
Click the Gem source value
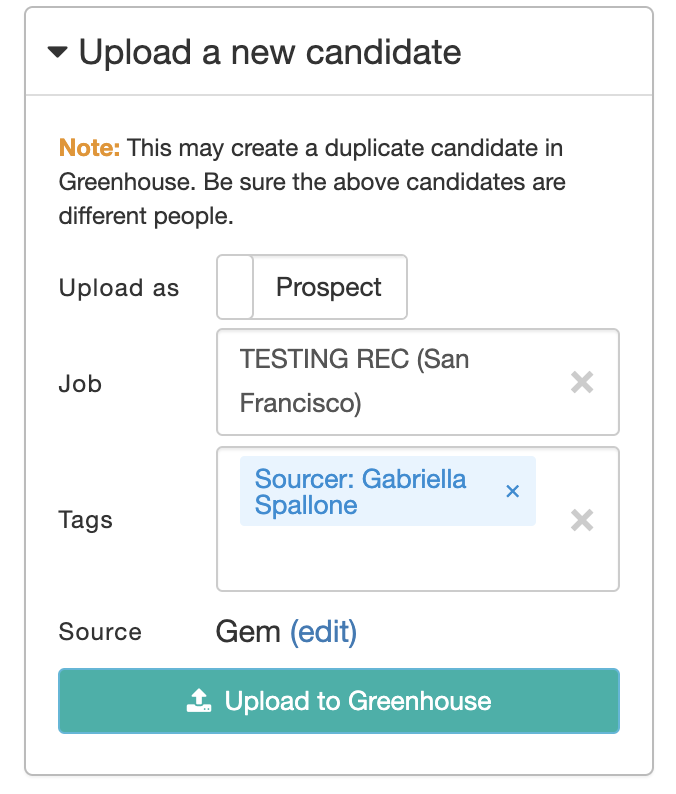(248, 632)
